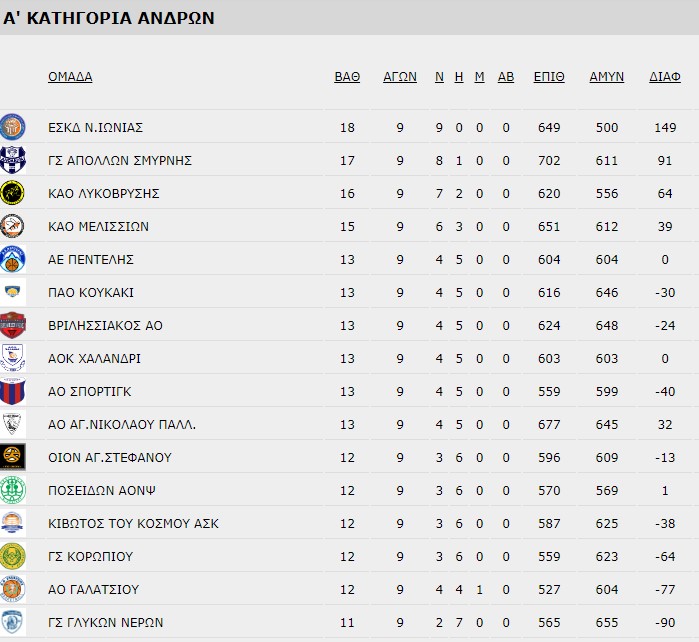Click the ΚΑΟ ΛΥΚΟΒΡΥΣΗΣ team logo
Screen dimensions: 699x642
click(x=13, y=193)
